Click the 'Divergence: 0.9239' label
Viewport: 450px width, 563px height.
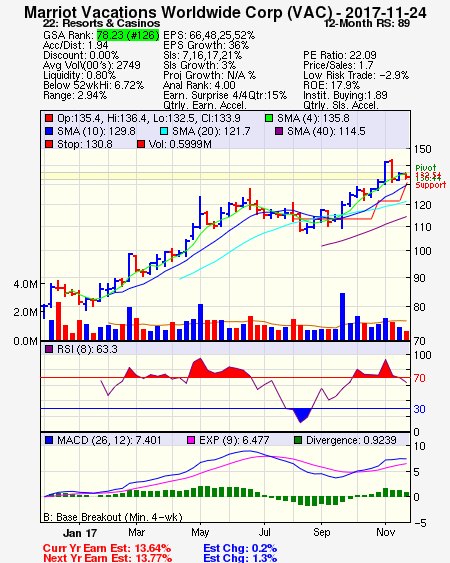(351, 440)
